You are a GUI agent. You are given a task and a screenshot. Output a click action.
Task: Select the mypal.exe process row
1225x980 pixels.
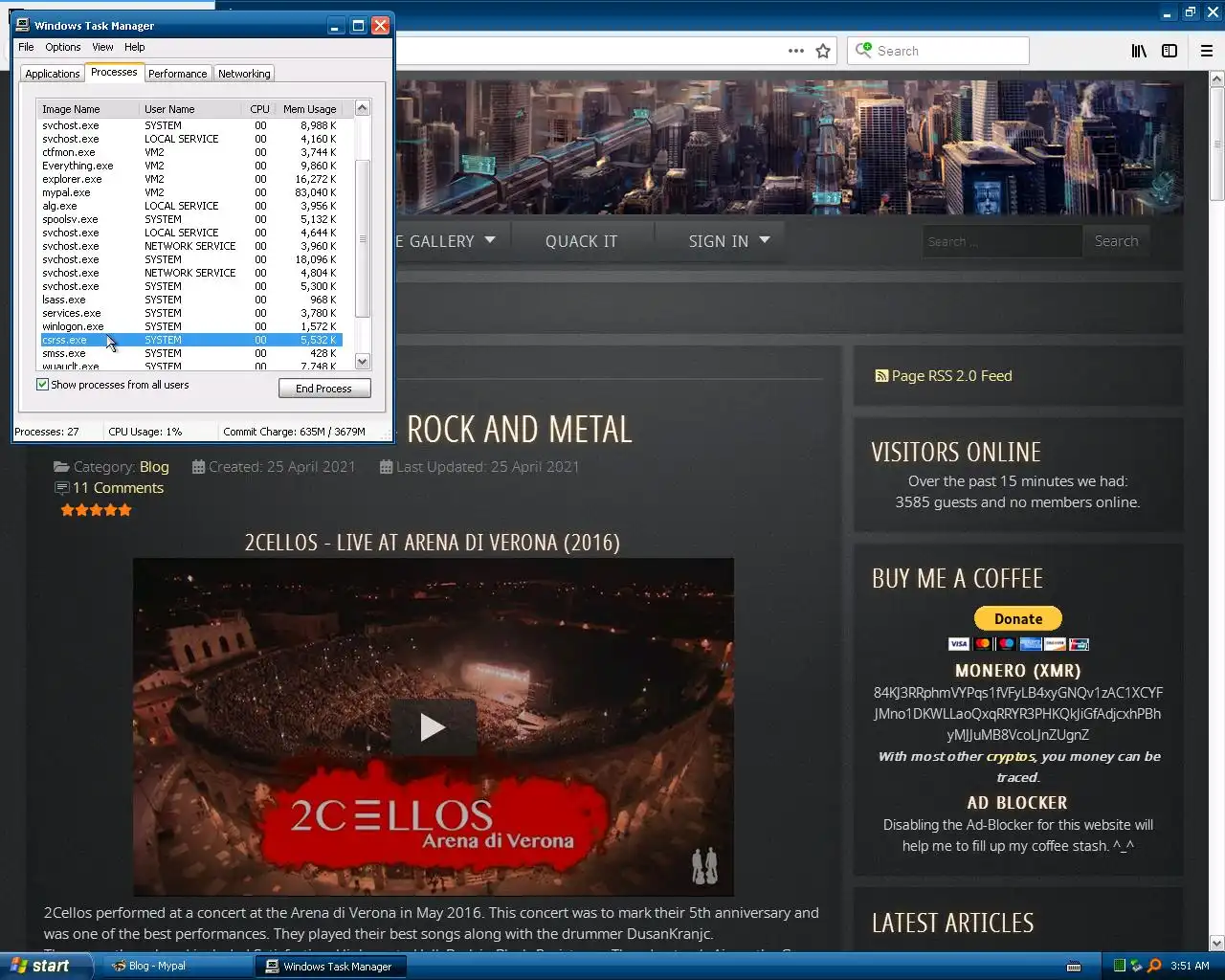pos(189,192)
